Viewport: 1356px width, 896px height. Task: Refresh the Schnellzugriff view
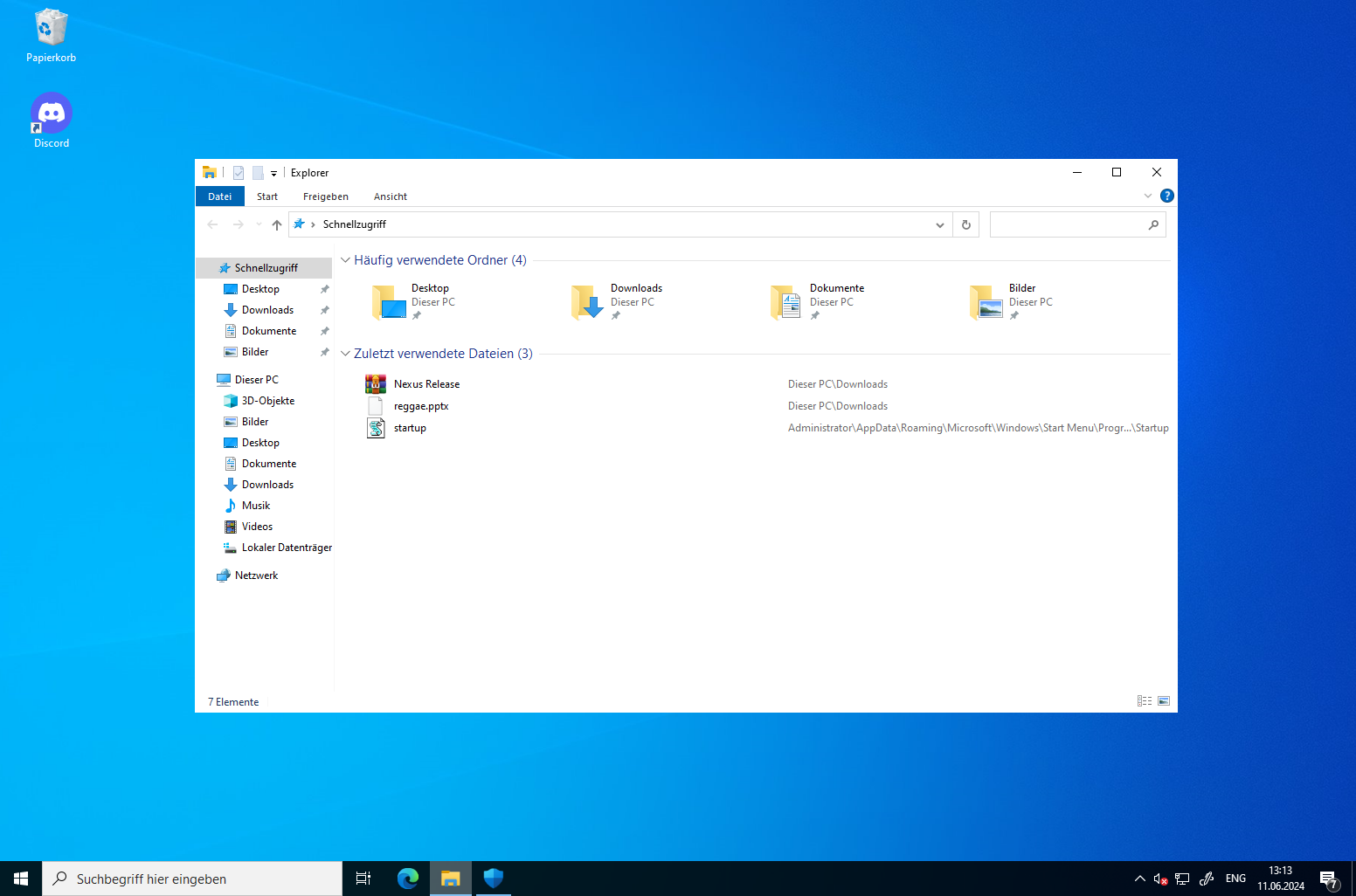(x=966, y=224)
